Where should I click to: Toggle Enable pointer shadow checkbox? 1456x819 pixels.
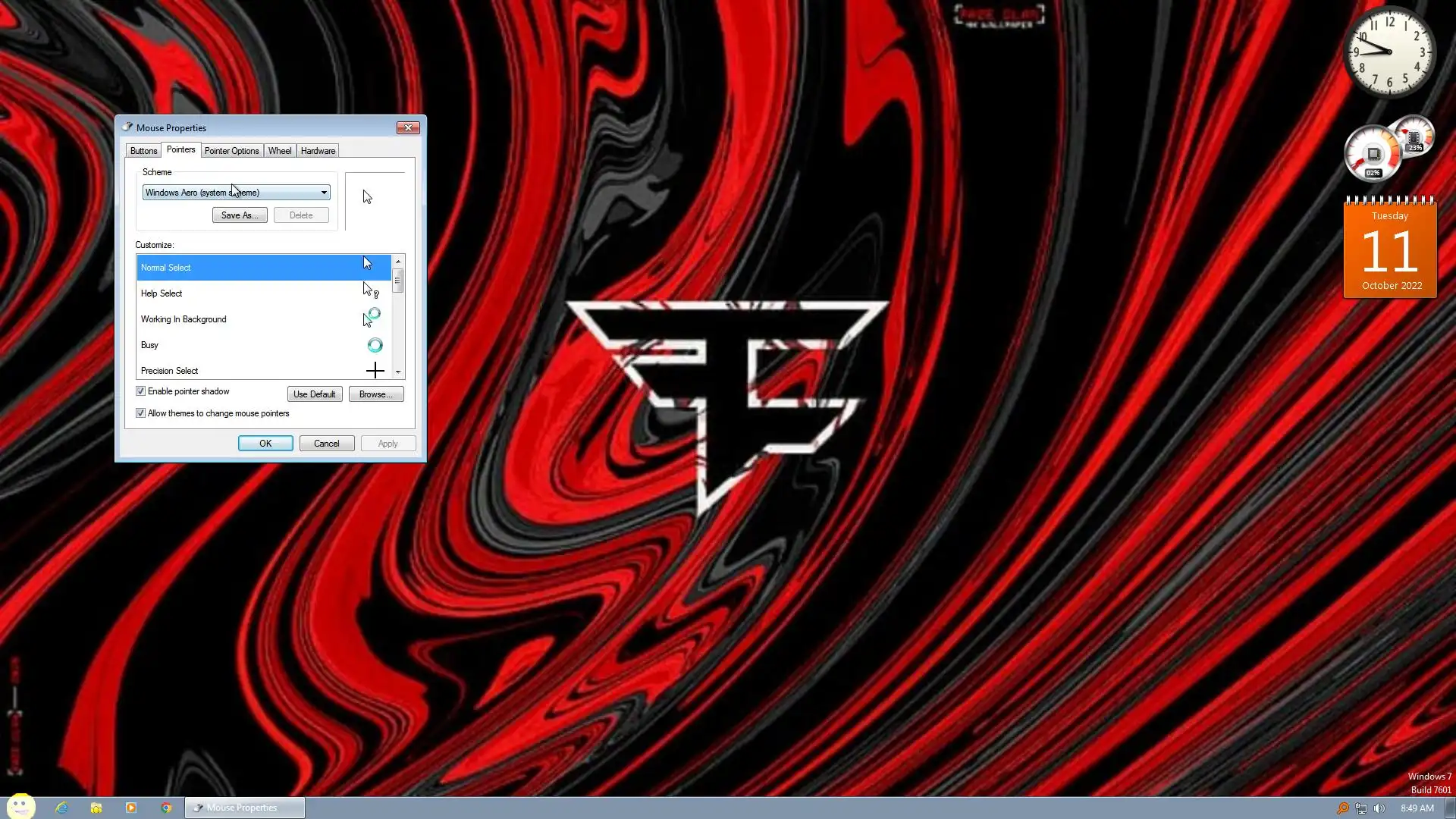click(141, 391)
